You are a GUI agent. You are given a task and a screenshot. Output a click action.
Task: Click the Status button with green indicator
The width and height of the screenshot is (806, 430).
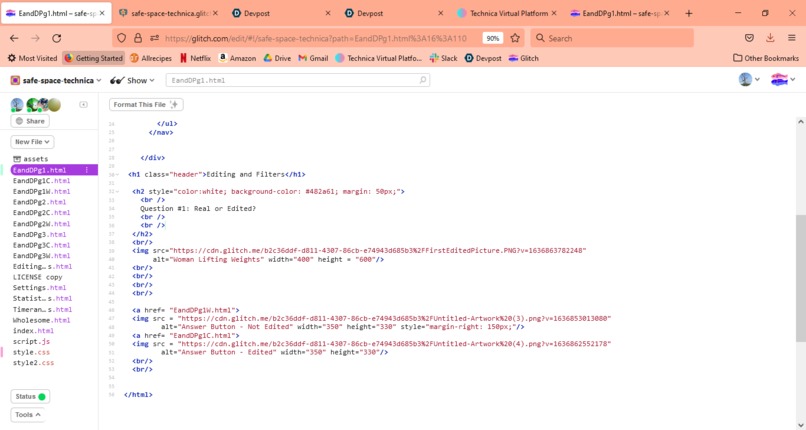click(30, 397)
